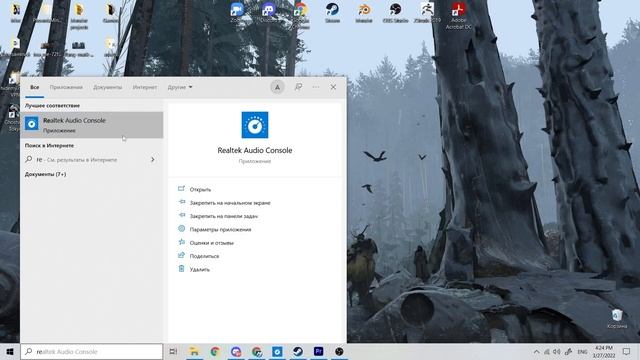The width and height of the screenshot is (640, 360).
Task: Open the volume control in system tray
Action: click(557, 351)
